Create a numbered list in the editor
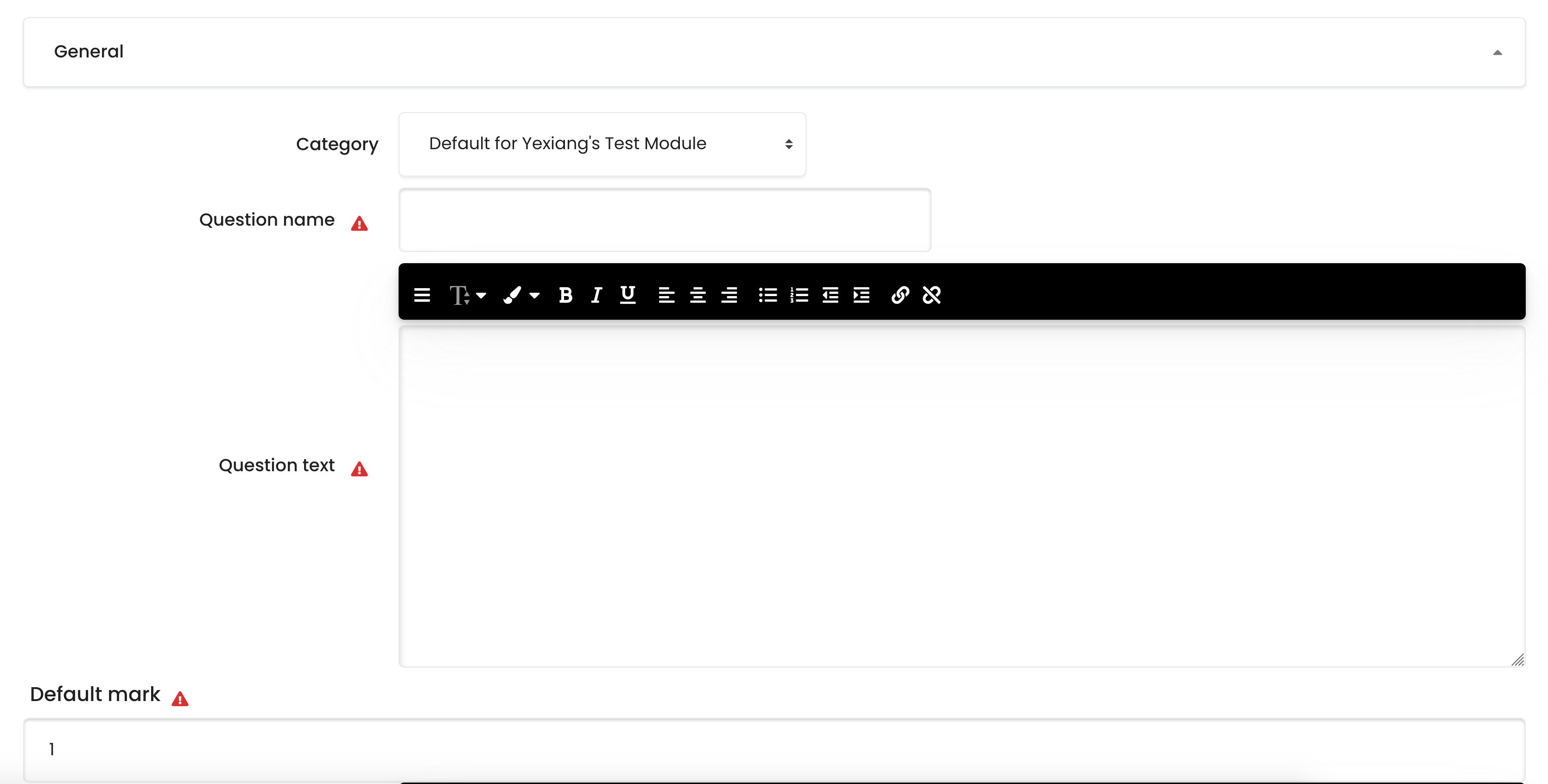Viewport: 1548px width, 784px height. (x=799, y=294)
